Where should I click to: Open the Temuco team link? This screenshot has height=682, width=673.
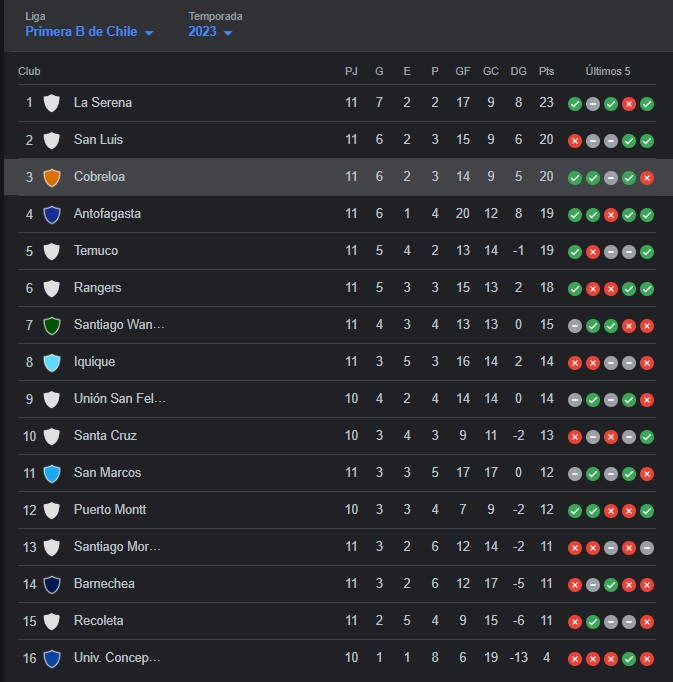pos(96,251)
